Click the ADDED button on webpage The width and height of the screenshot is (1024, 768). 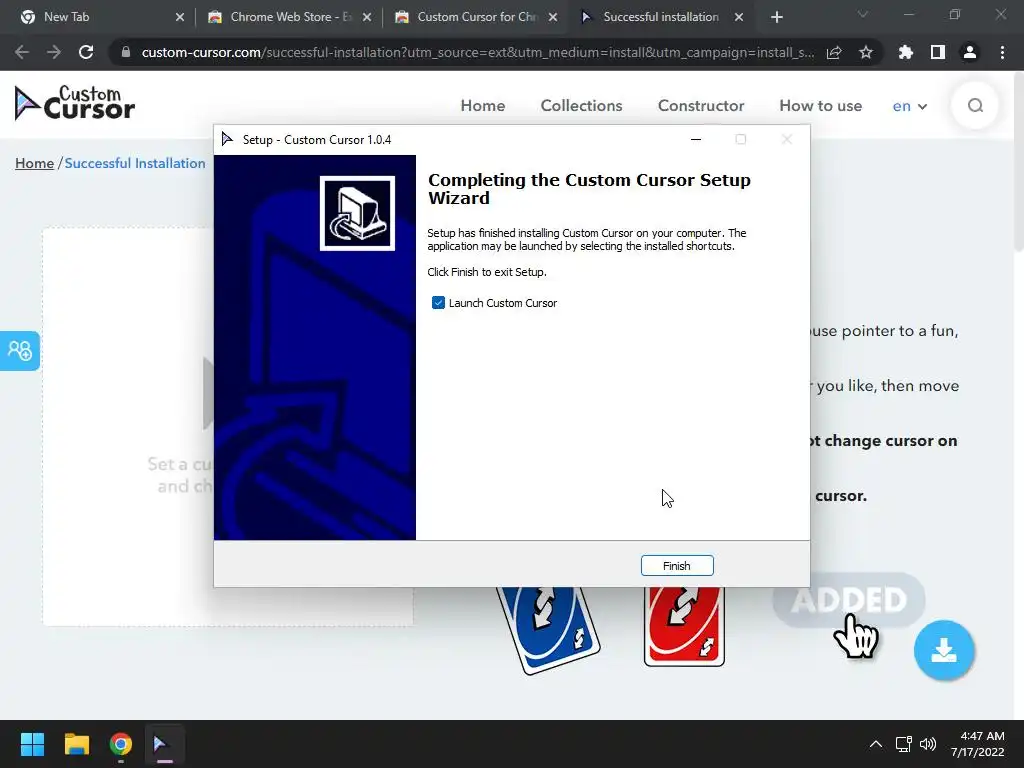coord(848,600)
